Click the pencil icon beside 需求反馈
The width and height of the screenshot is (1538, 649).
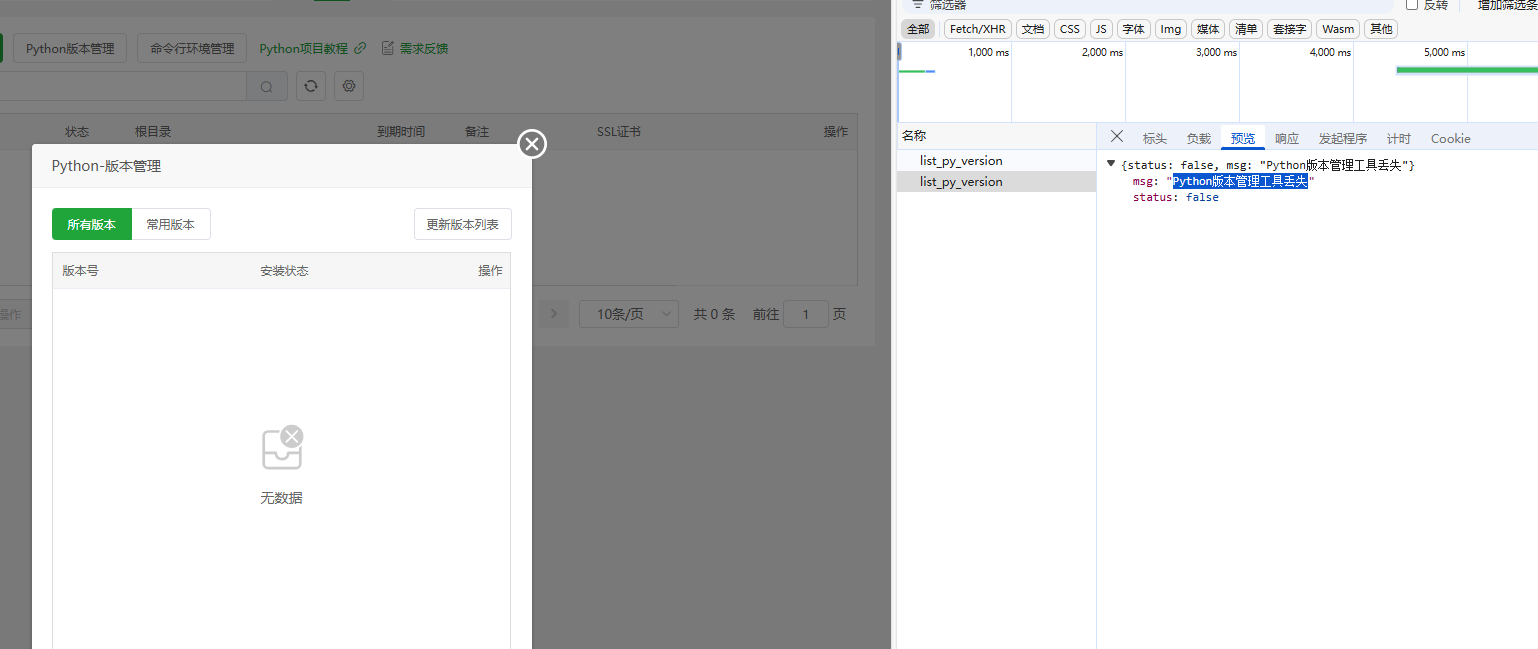coord(388,48)
